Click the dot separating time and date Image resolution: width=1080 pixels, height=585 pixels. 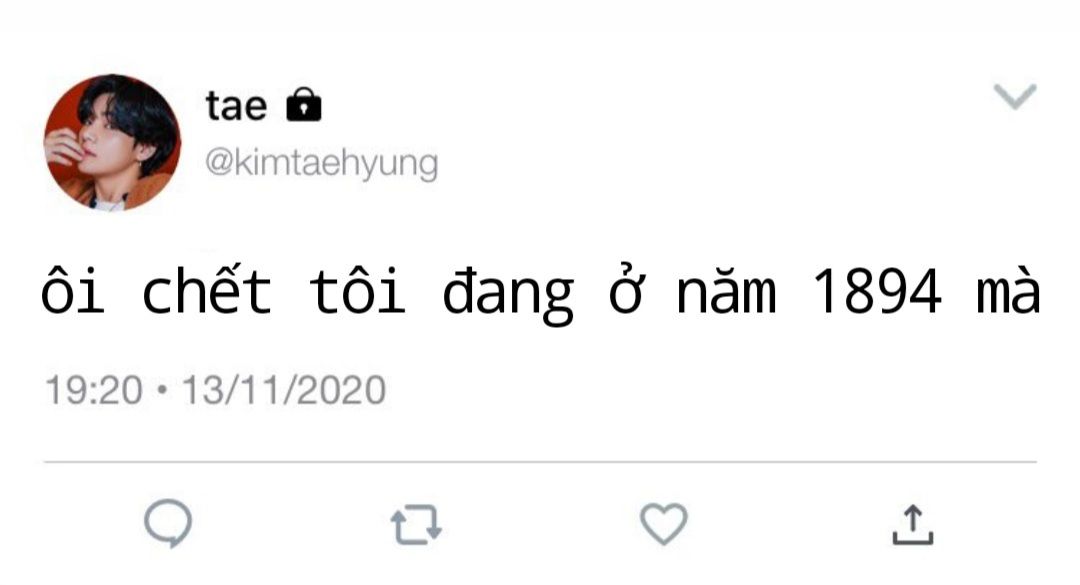163,391
